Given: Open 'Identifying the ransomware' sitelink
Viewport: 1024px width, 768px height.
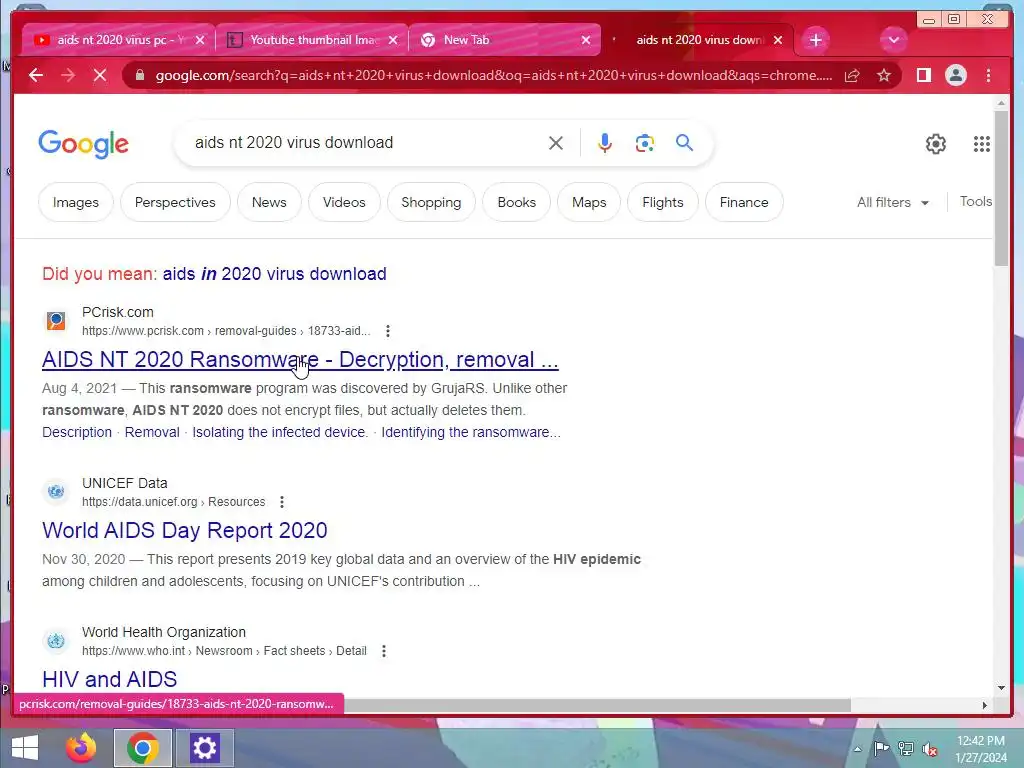Looking at the screenshot, I should pos(471,432).
